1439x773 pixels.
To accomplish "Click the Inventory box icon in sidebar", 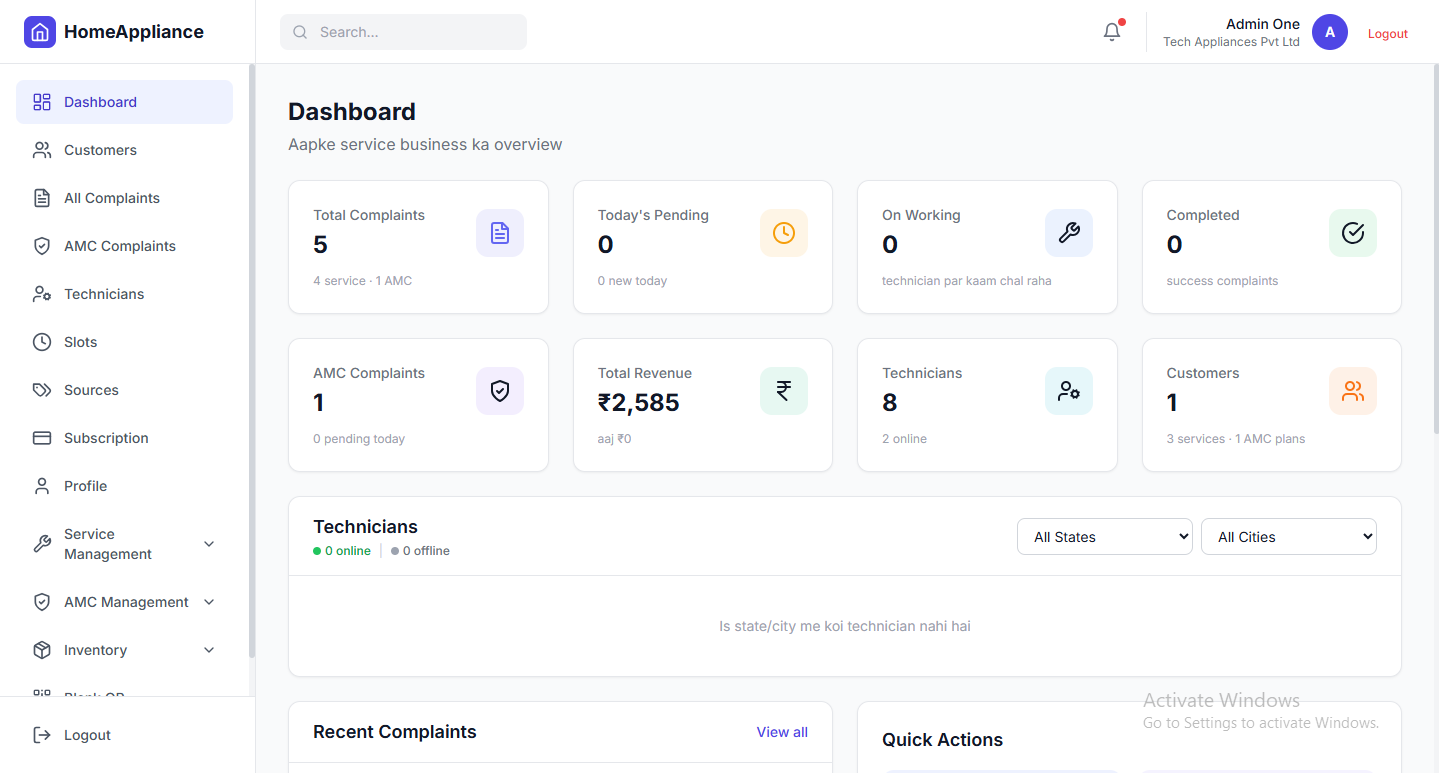I will click(42, 650).
